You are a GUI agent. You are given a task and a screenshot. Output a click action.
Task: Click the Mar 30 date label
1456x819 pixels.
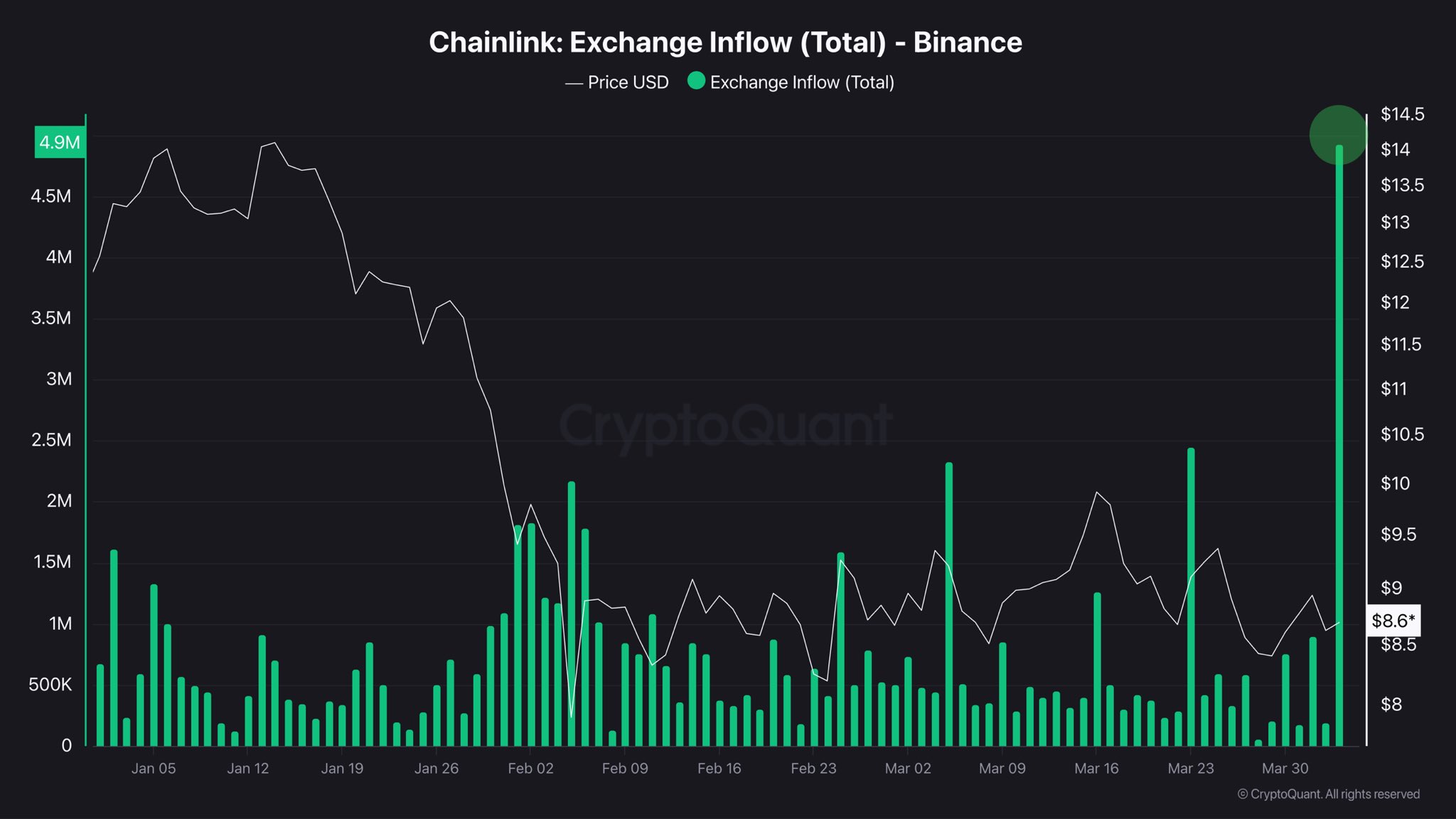pos(1285,769)
